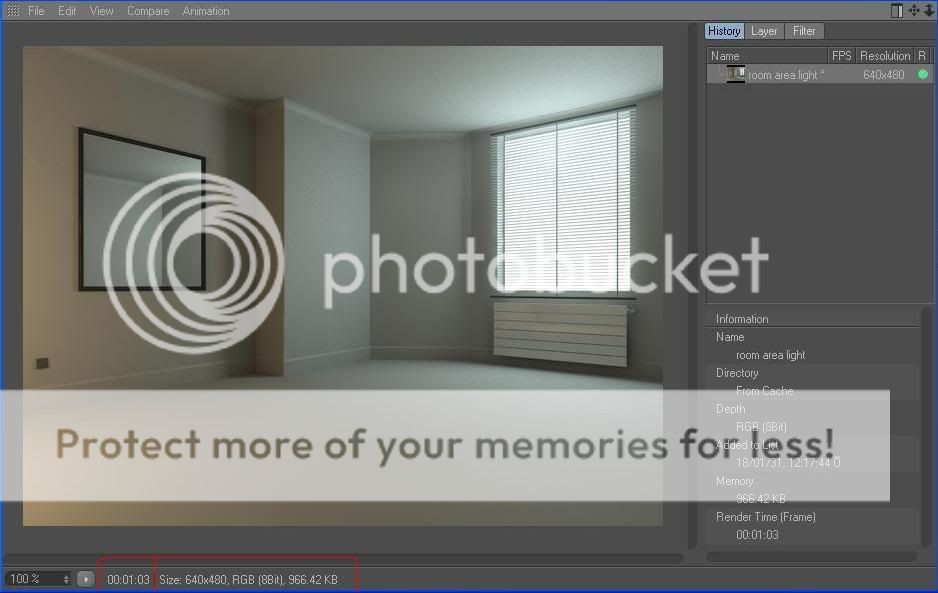The width and height of the screenshot is (938, 593).
Task: Switch to the Layer tab
Action: 764,31
